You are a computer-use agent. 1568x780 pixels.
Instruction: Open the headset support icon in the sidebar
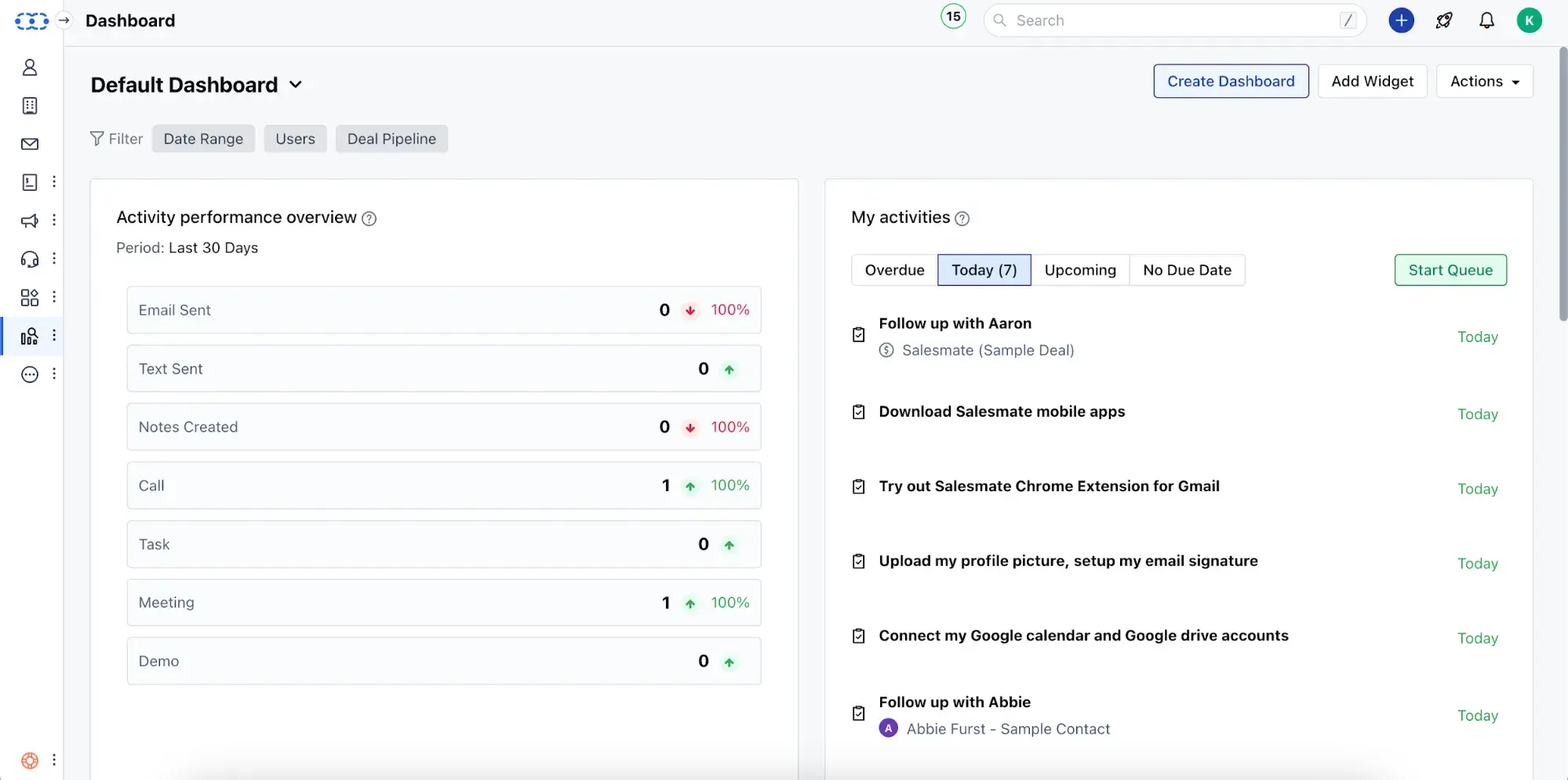point(30,259)
